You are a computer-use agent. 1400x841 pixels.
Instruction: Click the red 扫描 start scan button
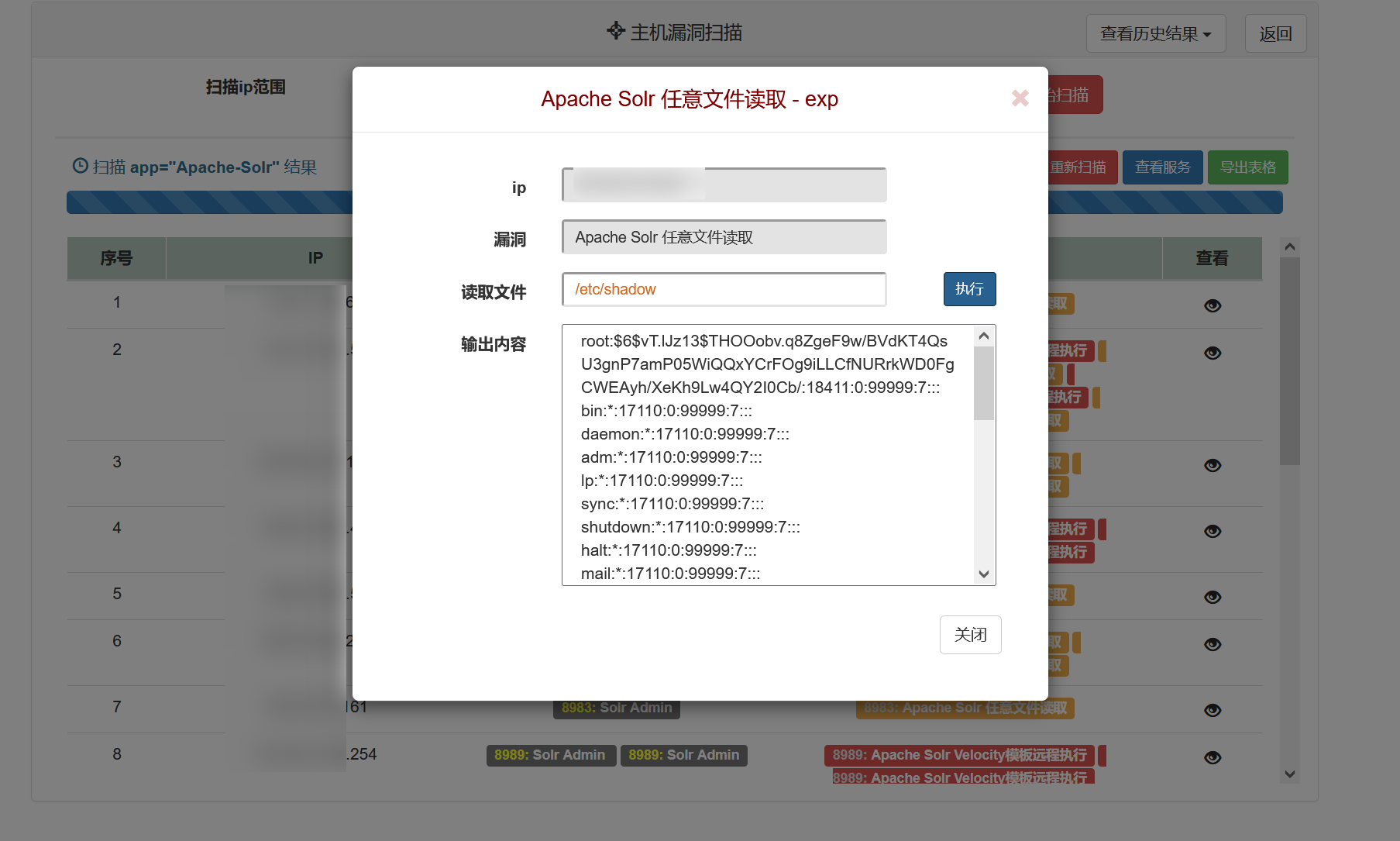pos(1075,95)
